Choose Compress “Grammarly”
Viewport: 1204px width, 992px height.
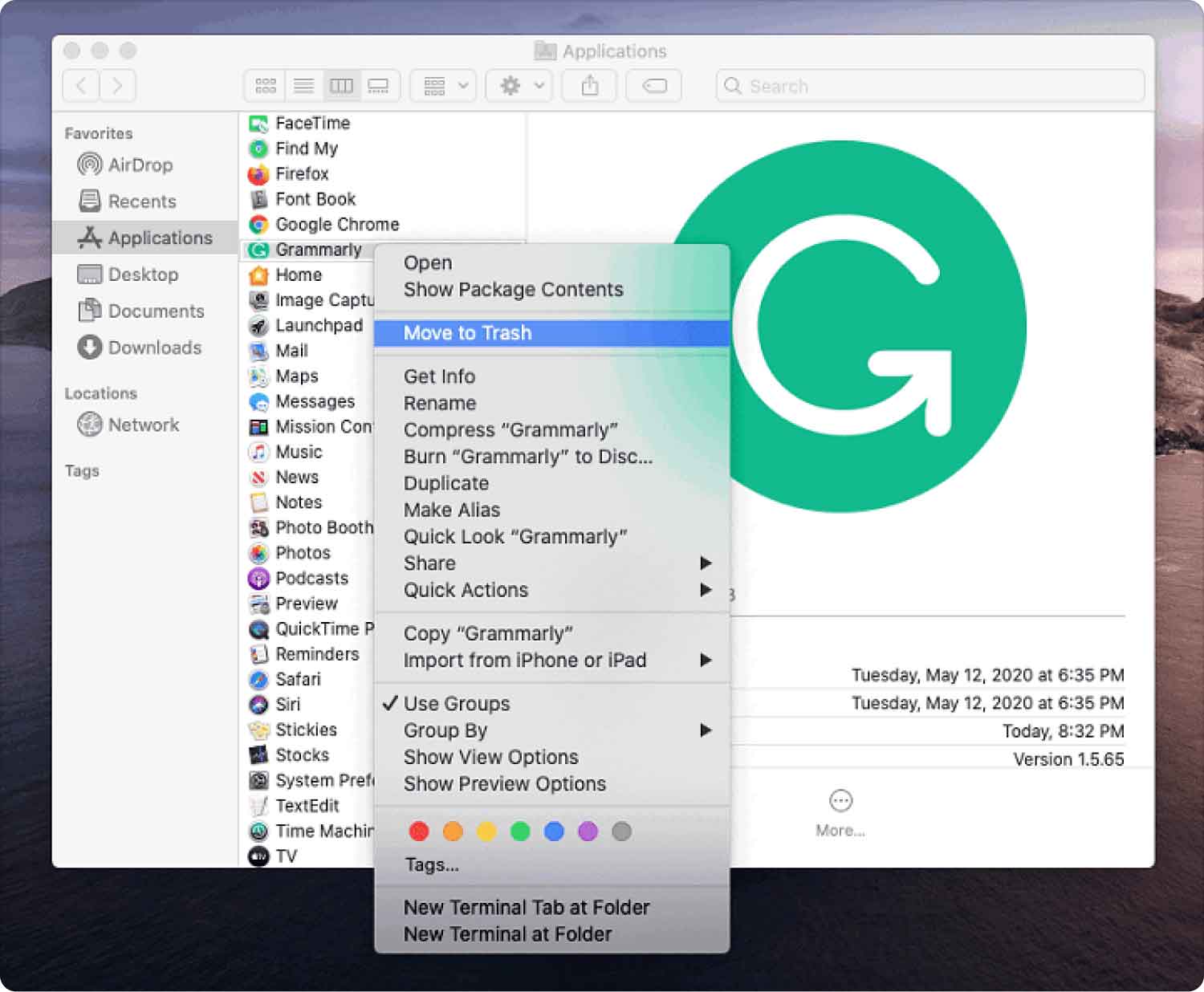tap(551, 430)
